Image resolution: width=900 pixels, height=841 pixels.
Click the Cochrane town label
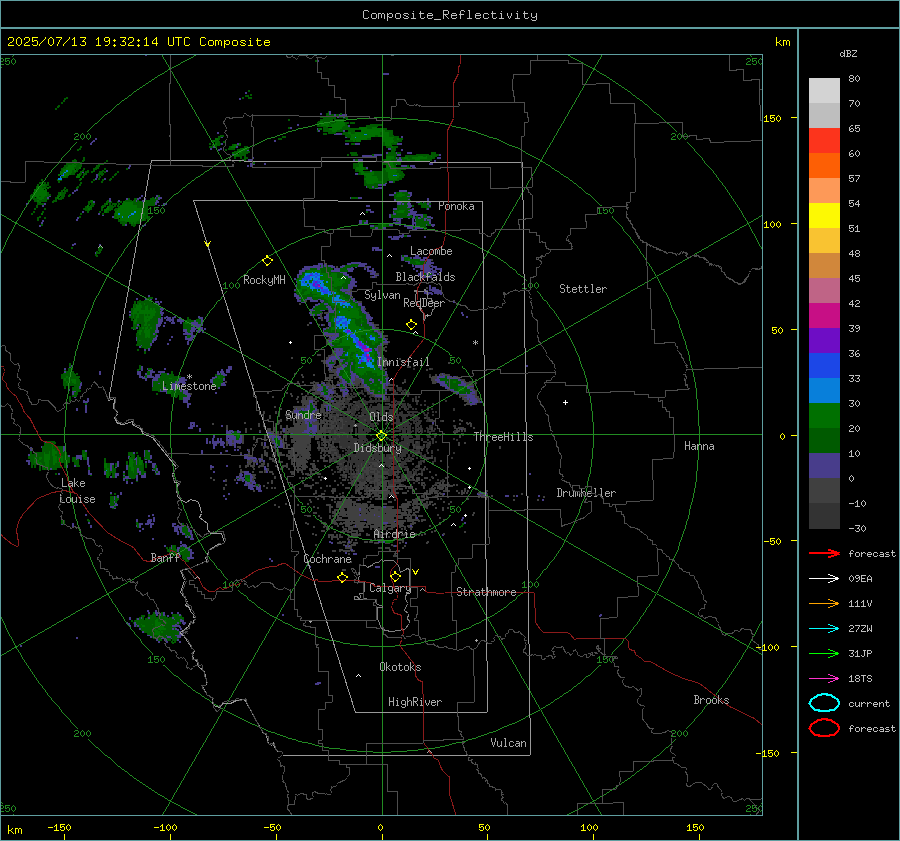327,559
